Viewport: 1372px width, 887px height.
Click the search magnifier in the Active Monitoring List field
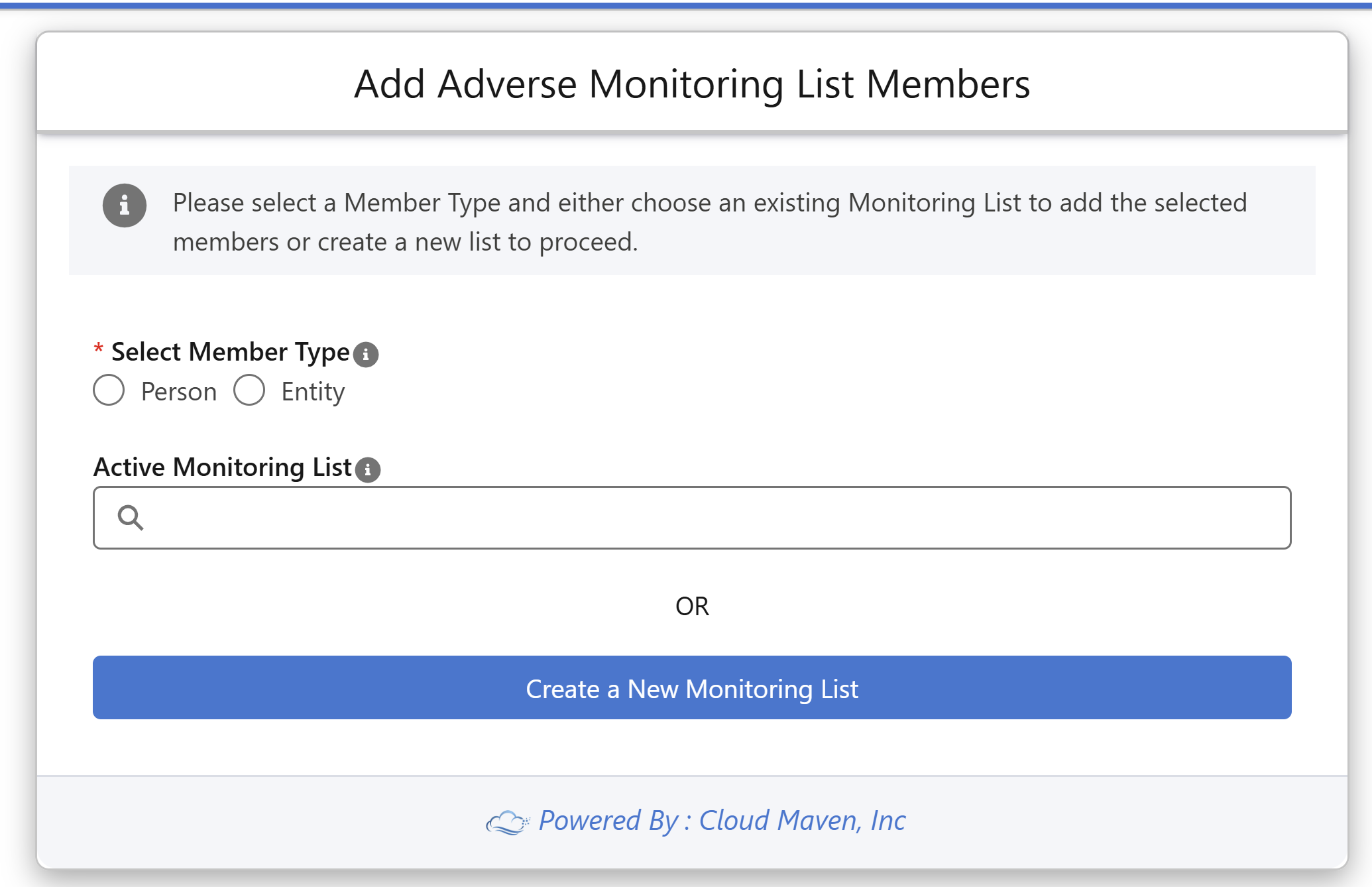point(131,518)
